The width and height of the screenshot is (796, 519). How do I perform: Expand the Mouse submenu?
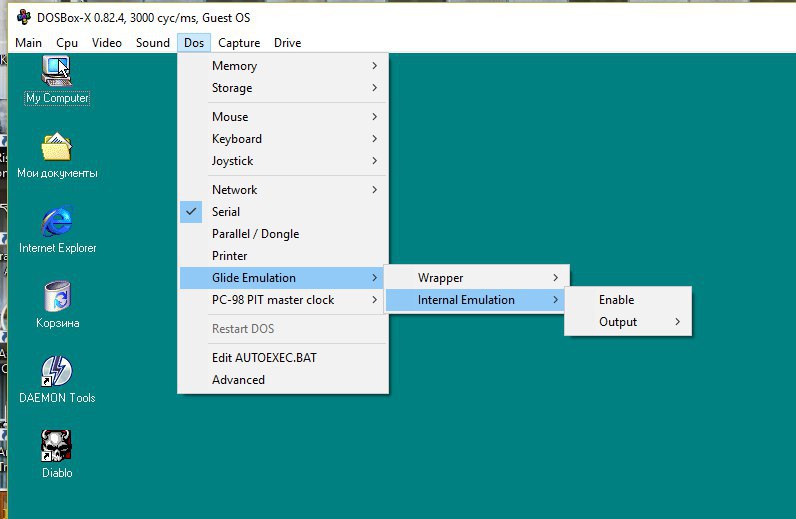coord(283,117)
